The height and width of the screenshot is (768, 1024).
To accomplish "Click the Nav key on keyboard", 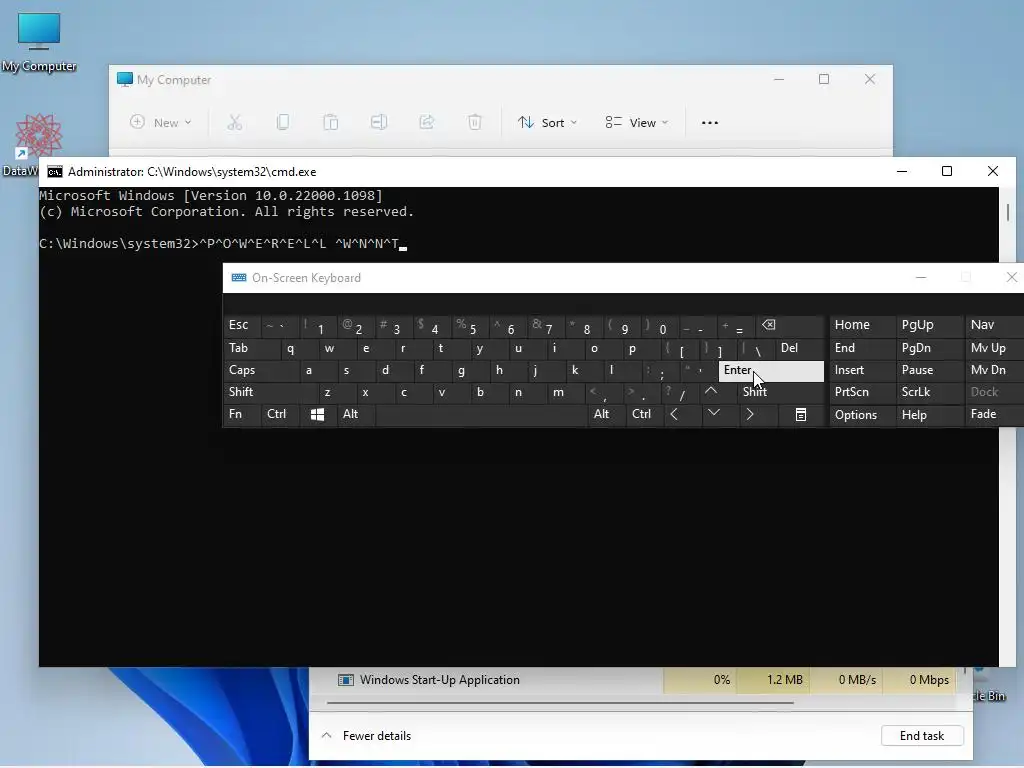I will (994, 325).
